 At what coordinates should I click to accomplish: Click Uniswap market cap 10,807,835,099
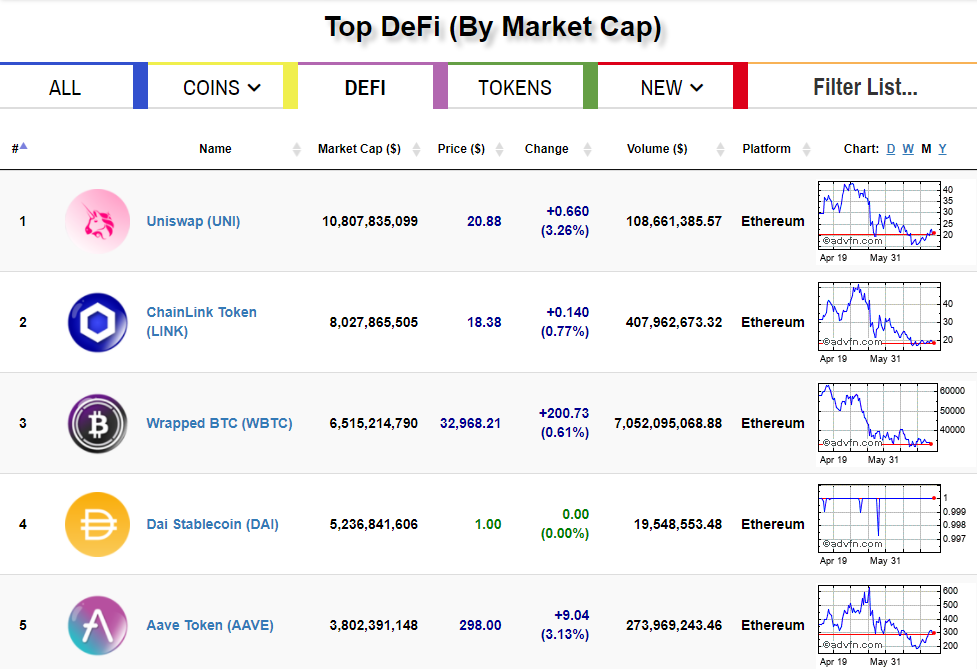(370, 221)
